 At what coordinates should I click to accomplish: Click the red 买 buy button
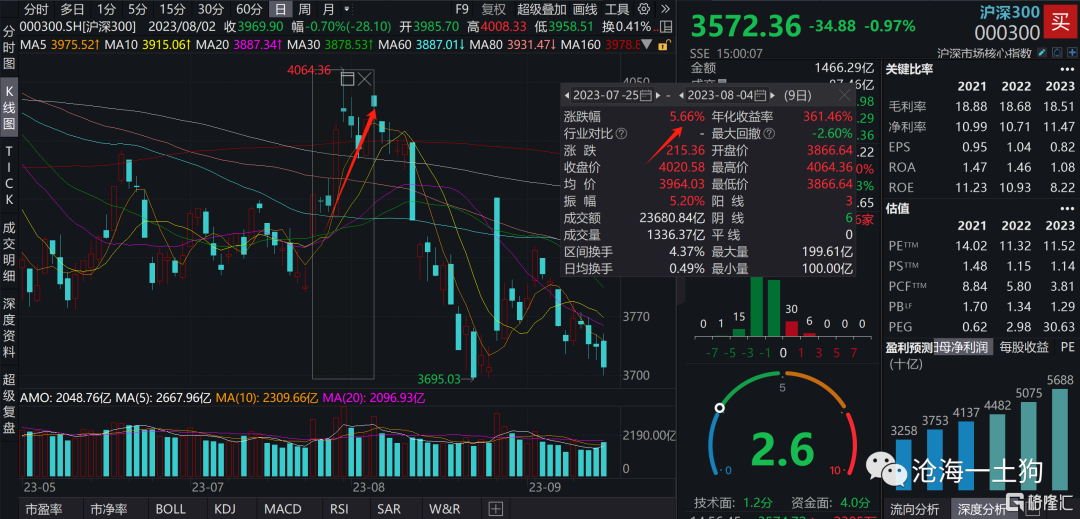point(1059,21)
